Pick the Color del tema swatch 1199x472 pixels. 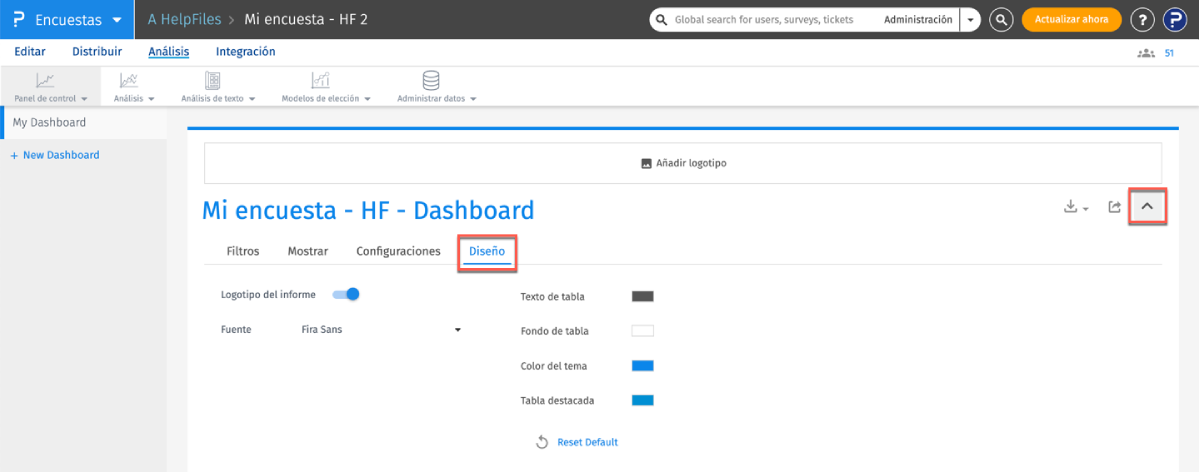coord(642,366)
